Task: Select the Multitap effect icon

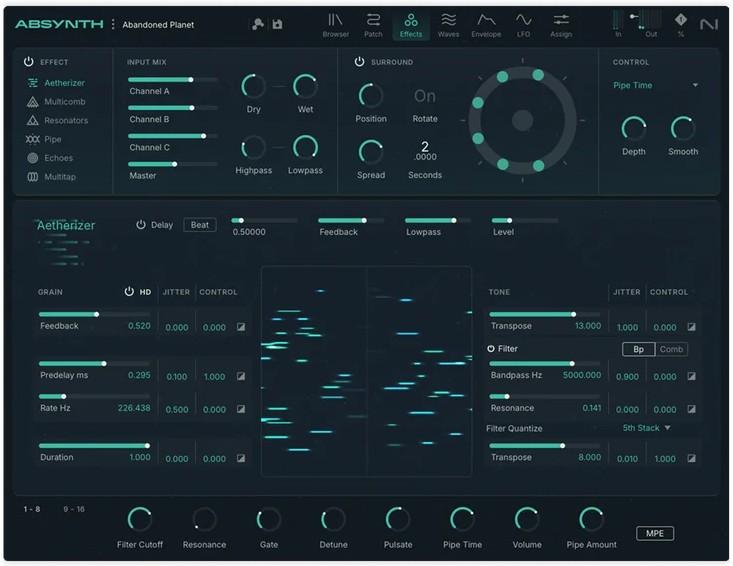Action: pyautogui.click(x=33, y=177)
